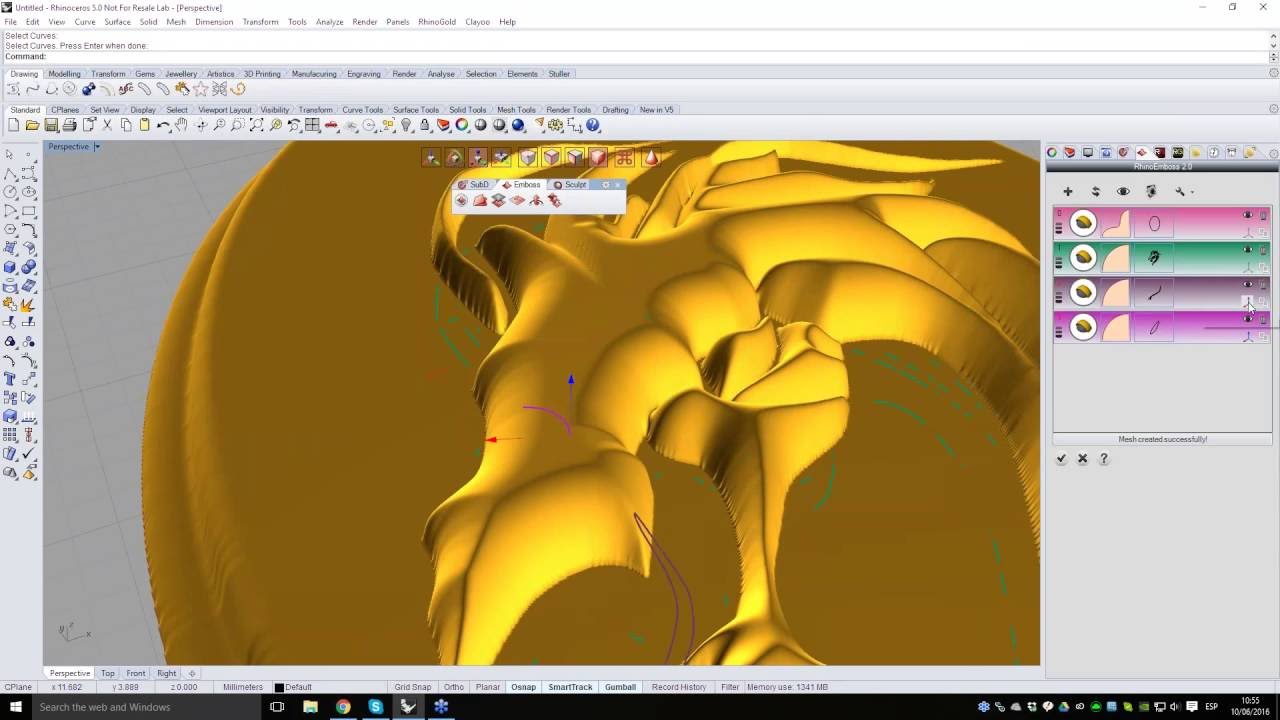Click the first icon in floating Emboss toolbar
The image size is (1280, 720).
462,201
